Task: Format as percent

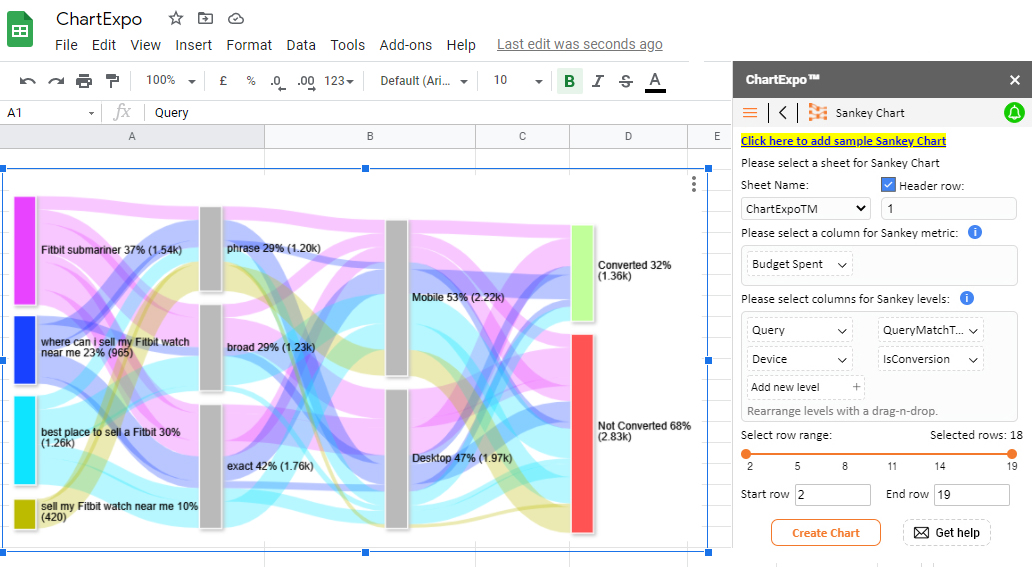Action: (x=251, y=80)
